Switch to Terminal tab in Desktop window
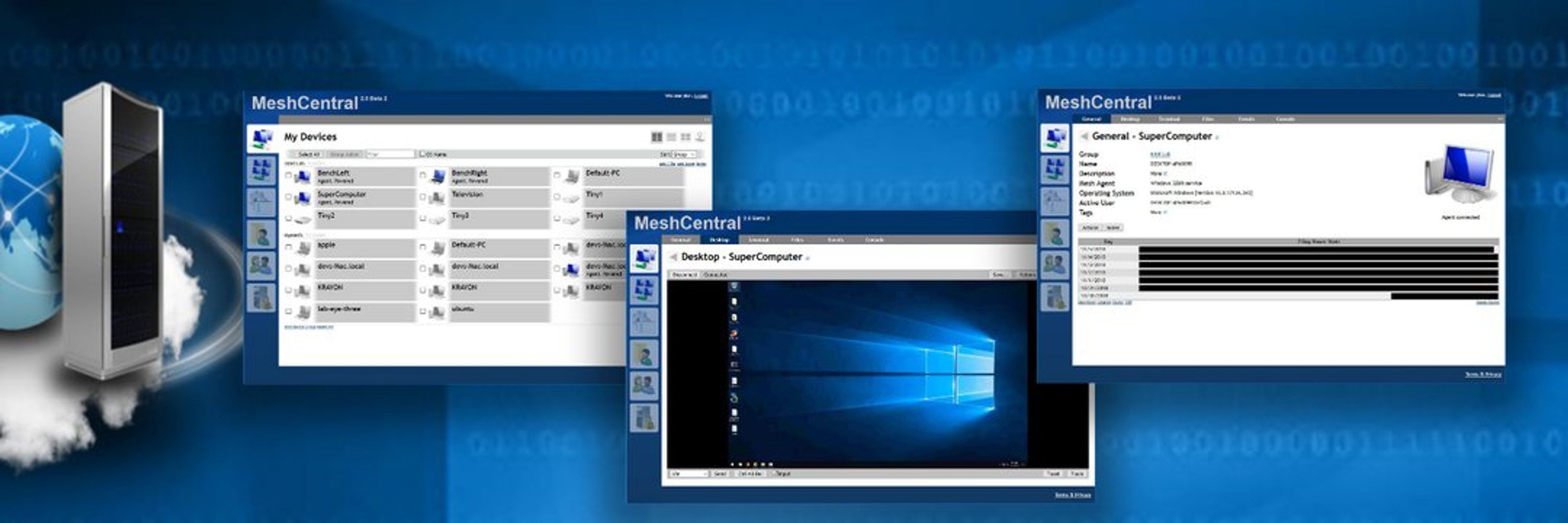 [758, 240]
